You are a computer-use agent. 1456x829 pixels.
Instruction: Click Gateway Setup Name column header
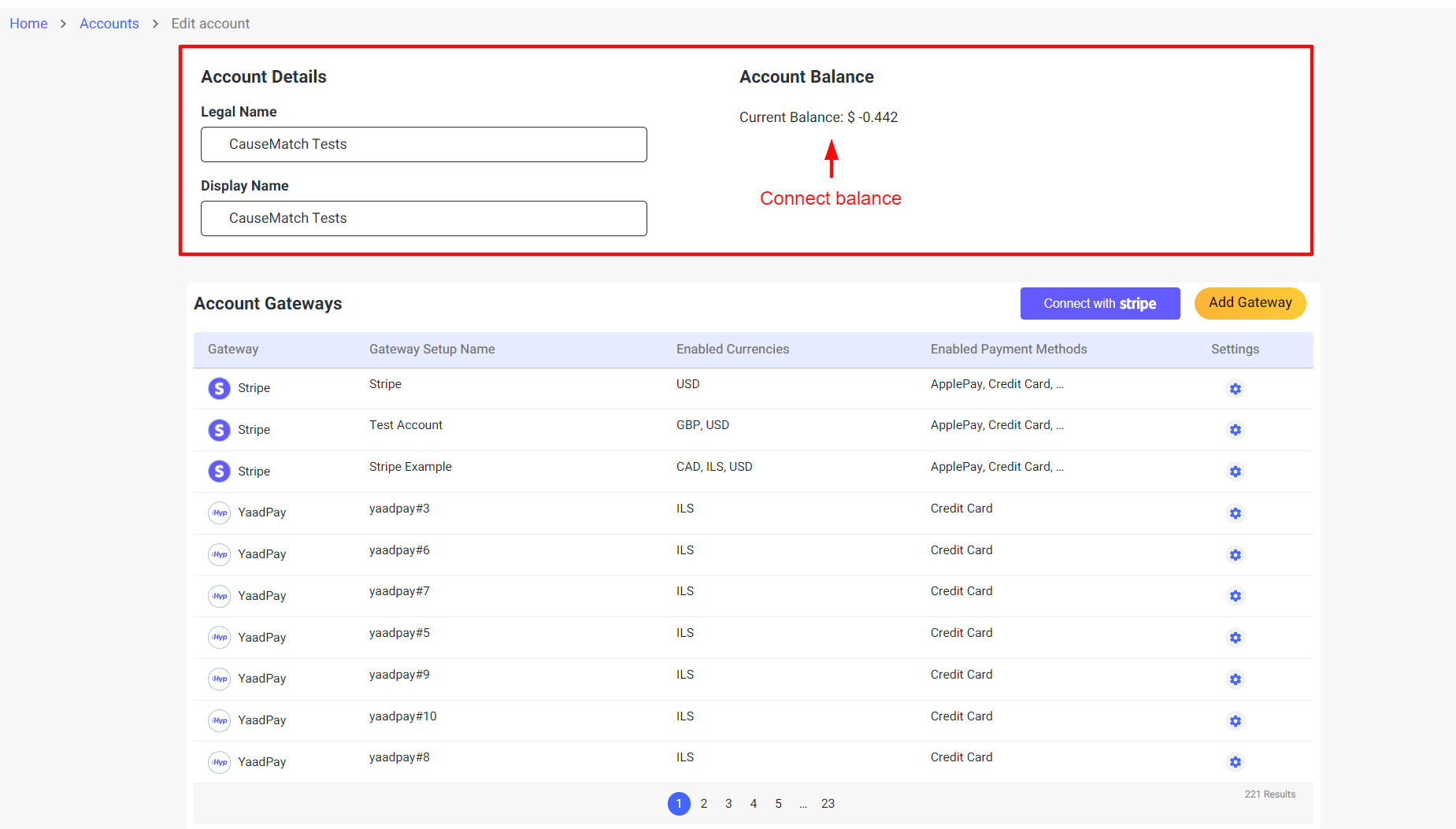coord(432,350)
